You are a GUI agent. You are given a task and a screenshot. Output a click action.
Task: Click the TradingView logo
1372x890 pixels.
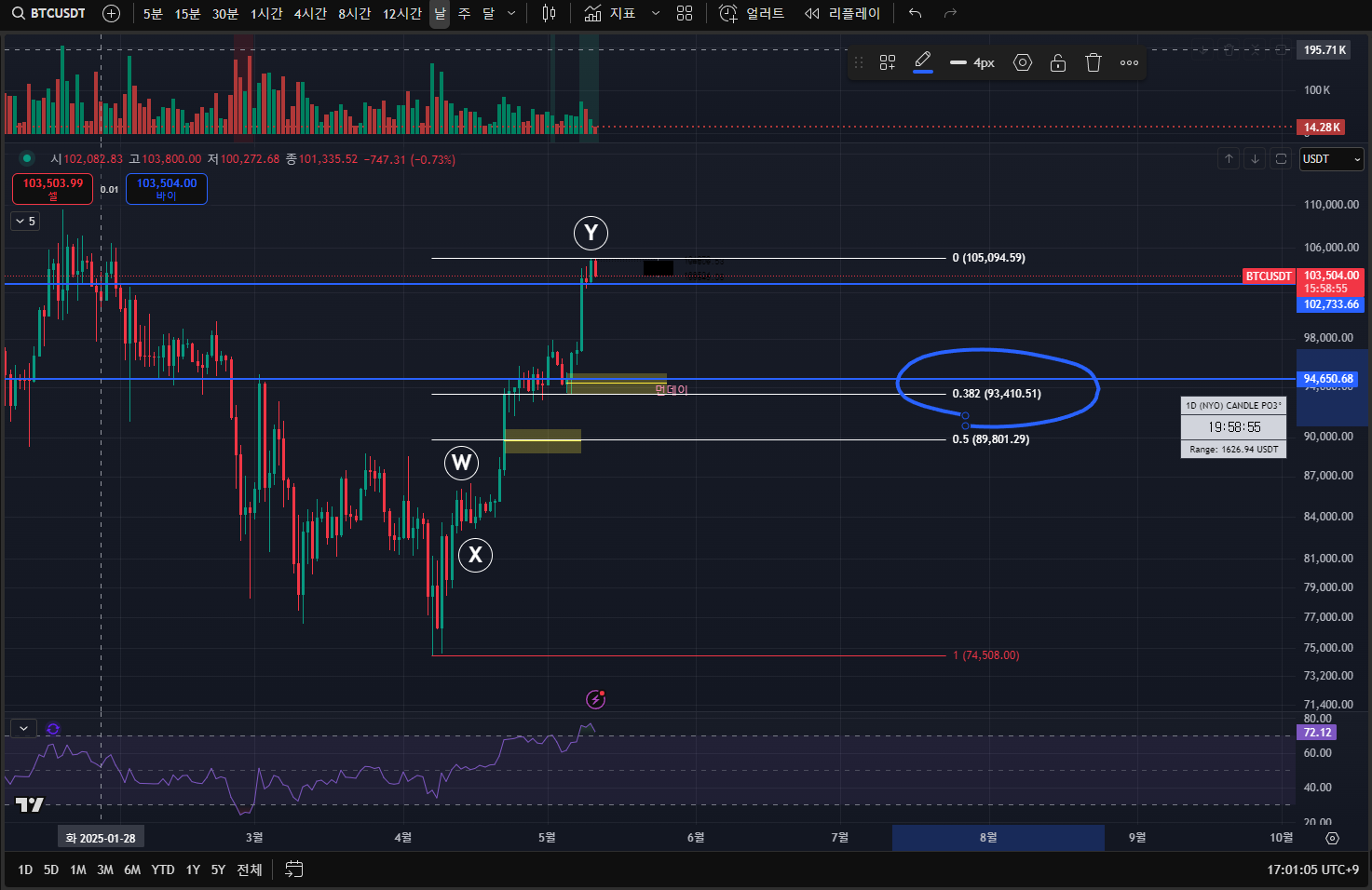pos(30,804)
